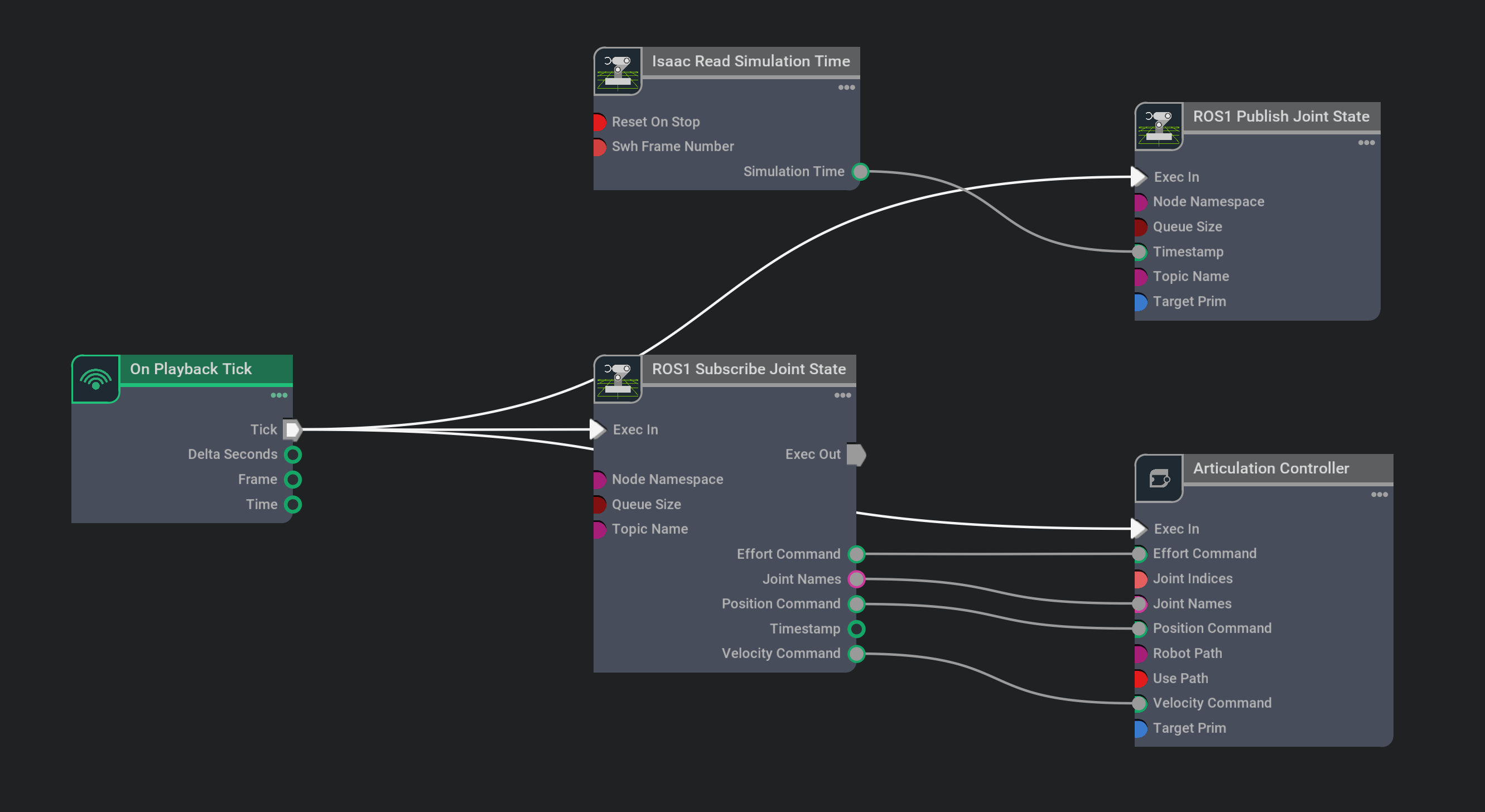This screenshot has width=1485, height=812.
Task: Click the Delta Seconds output port
Action: coord(293,455)
